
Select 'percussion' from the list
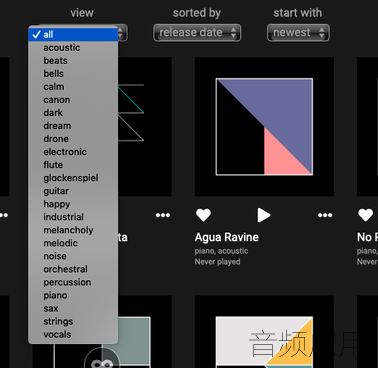pos(73,282)
